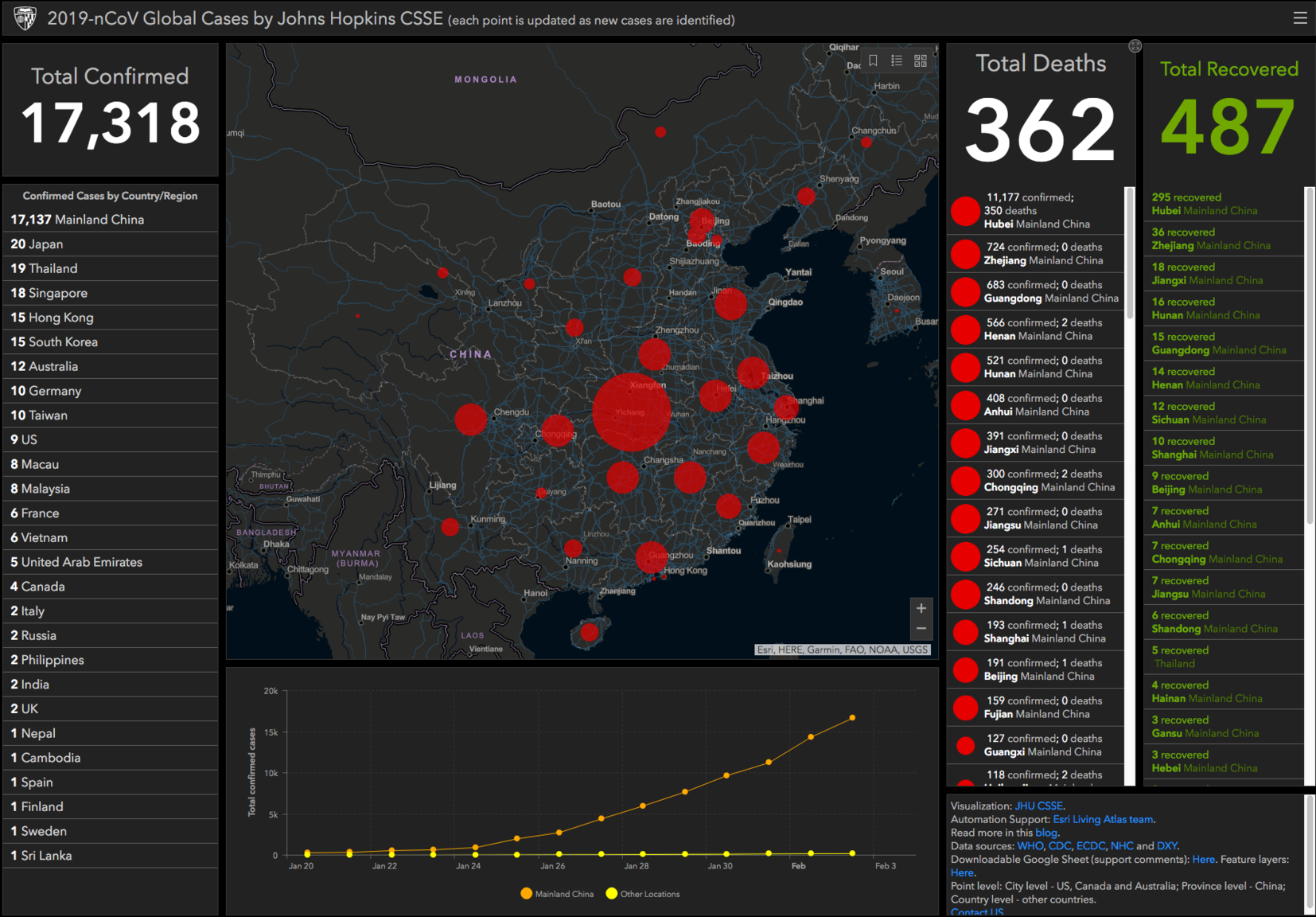1316x917 pixels.
Task: Select '12 Australia' in country list
Action: click(110, 366)
